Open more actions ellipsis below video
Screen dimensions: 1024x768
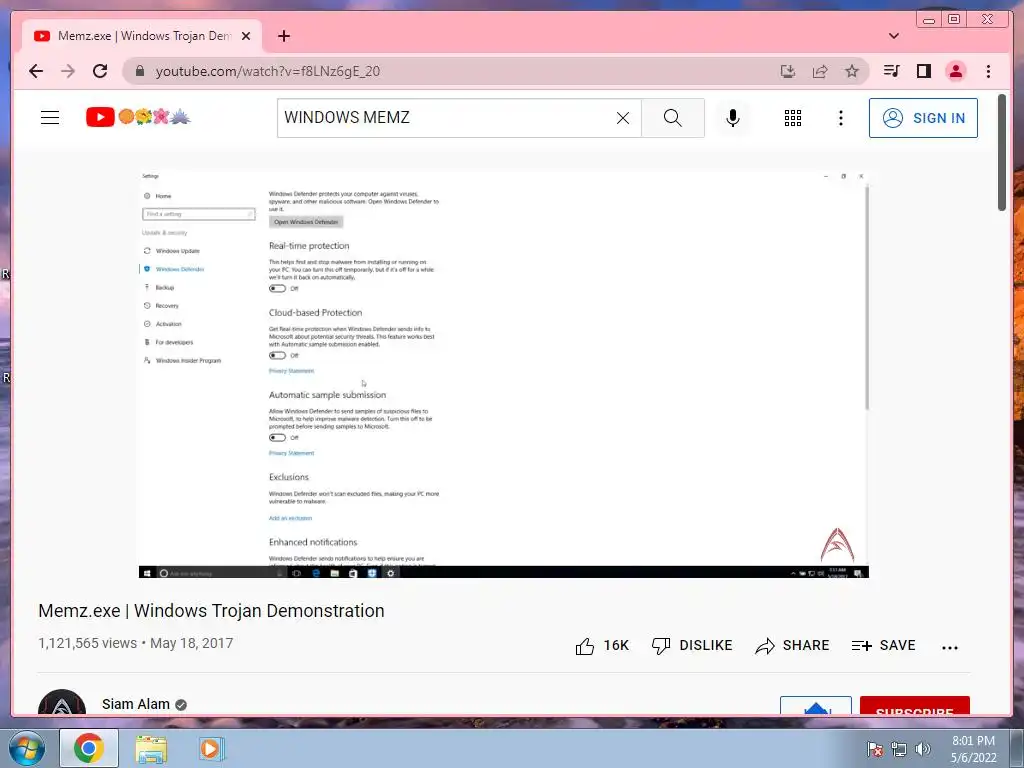point(950,647)
